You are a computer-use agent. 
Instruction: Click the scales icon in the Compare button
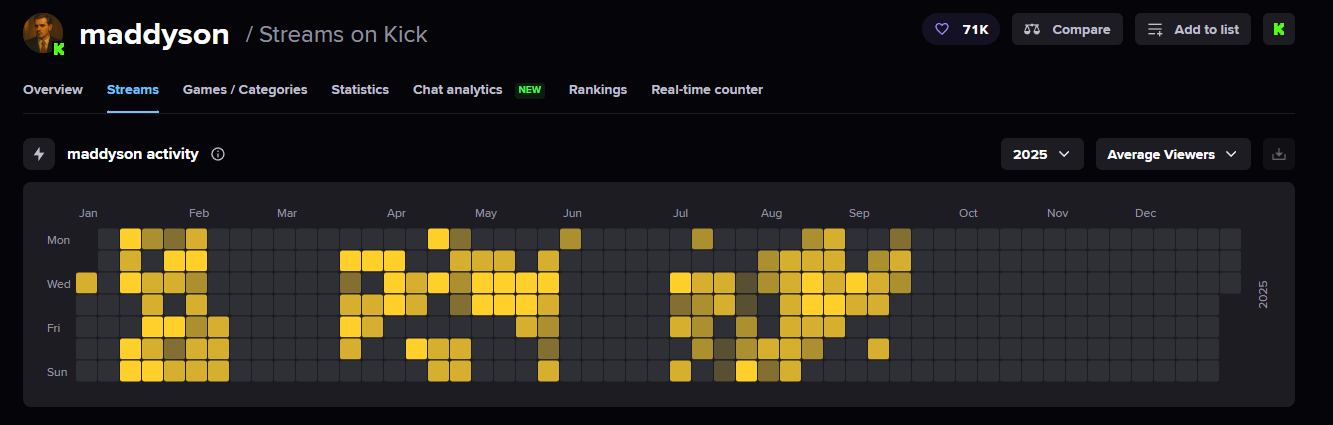(1034, 29)
